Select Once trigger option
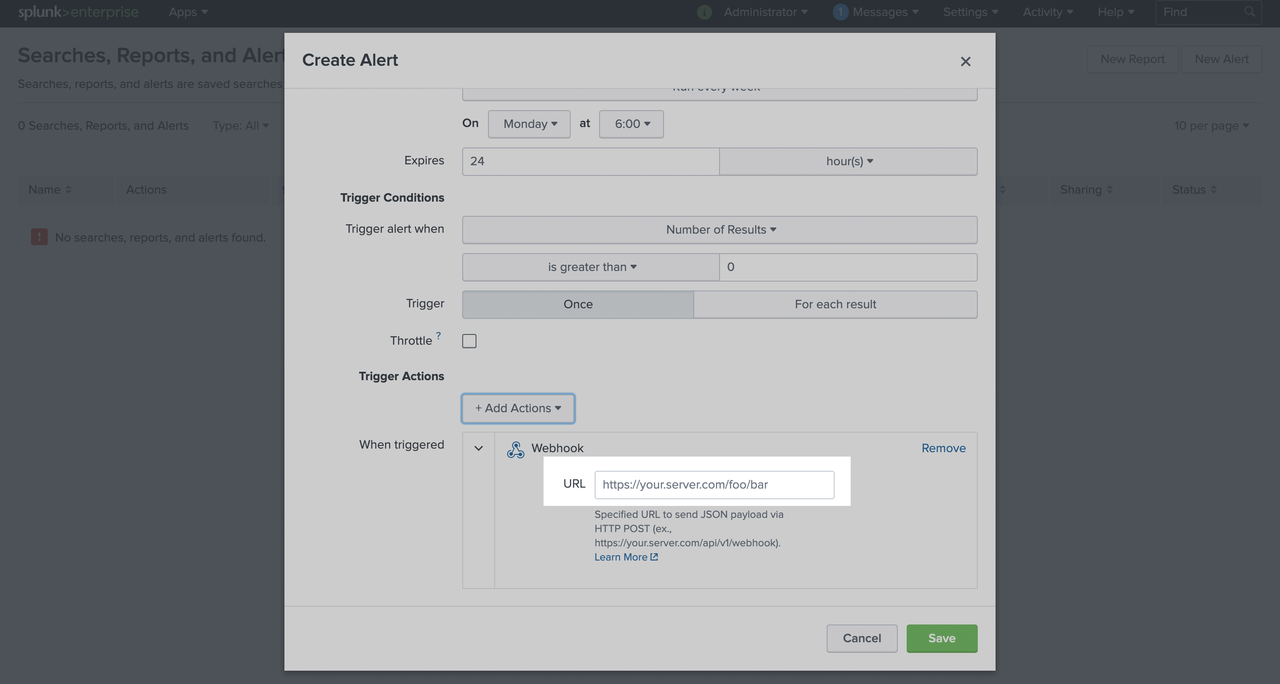 (x=578, y=304)
